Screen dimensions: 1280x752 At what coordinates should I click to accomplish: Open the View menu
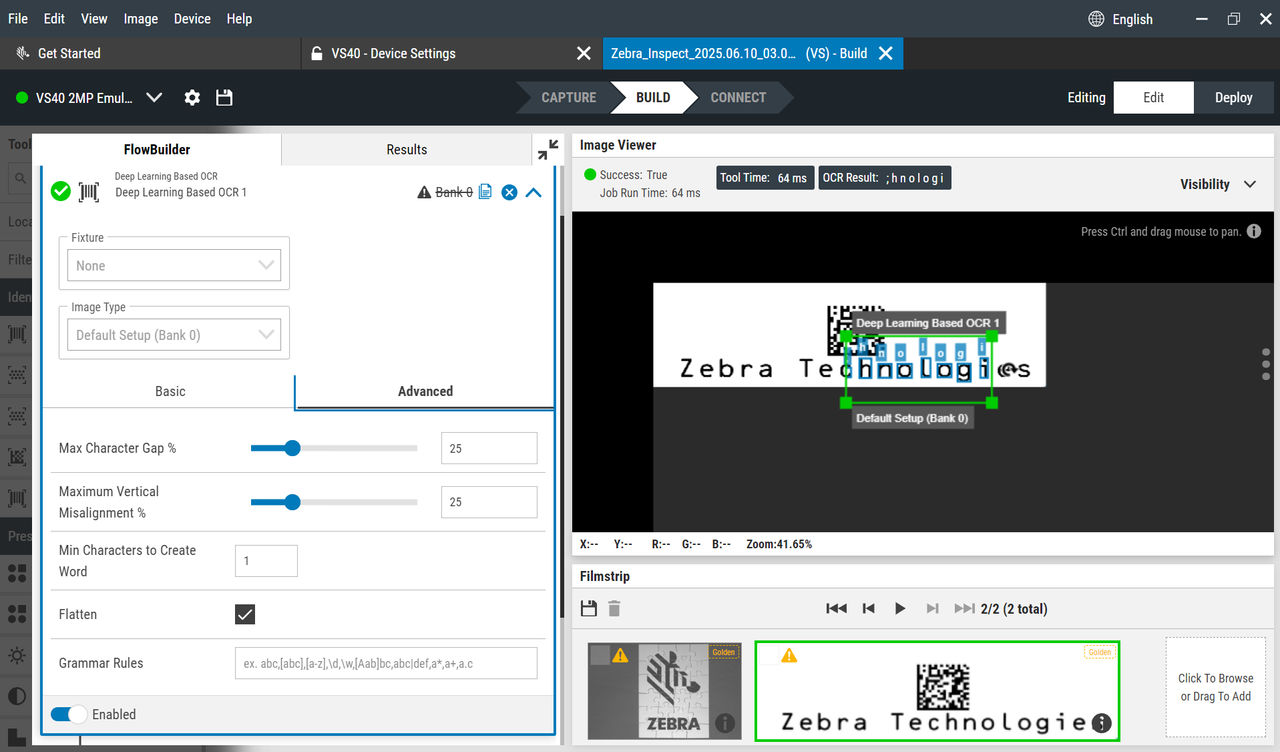94,18
